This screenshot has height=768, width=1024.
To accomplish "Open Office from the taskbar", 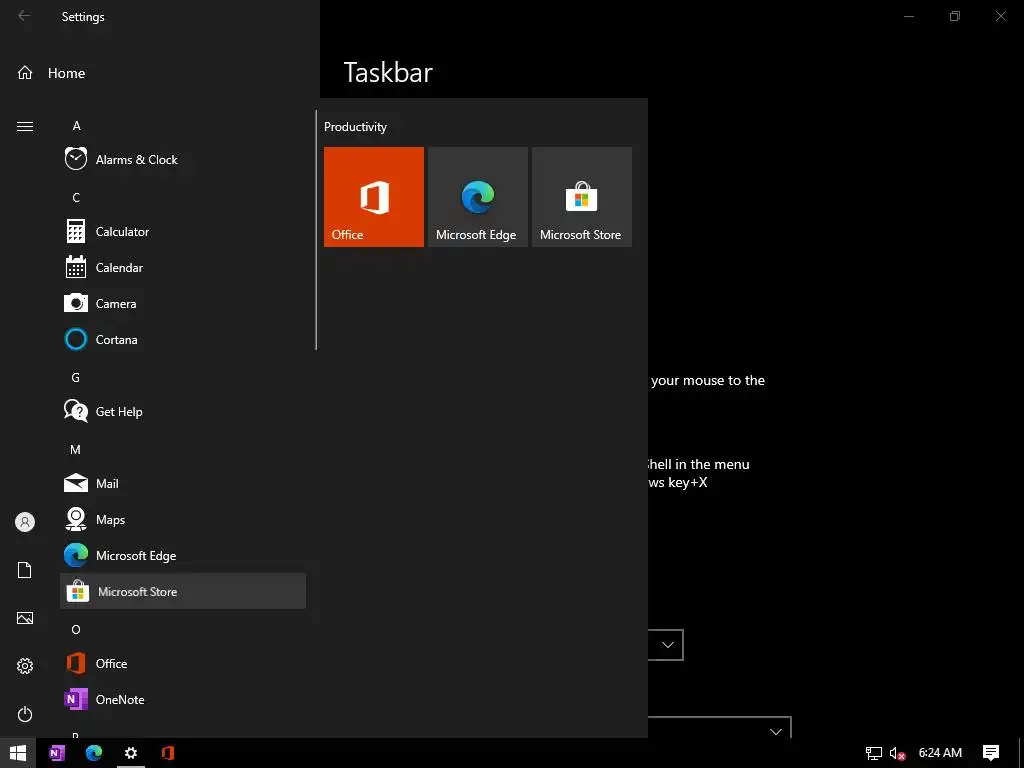I will pyautogui.click(x=168, y=753).
